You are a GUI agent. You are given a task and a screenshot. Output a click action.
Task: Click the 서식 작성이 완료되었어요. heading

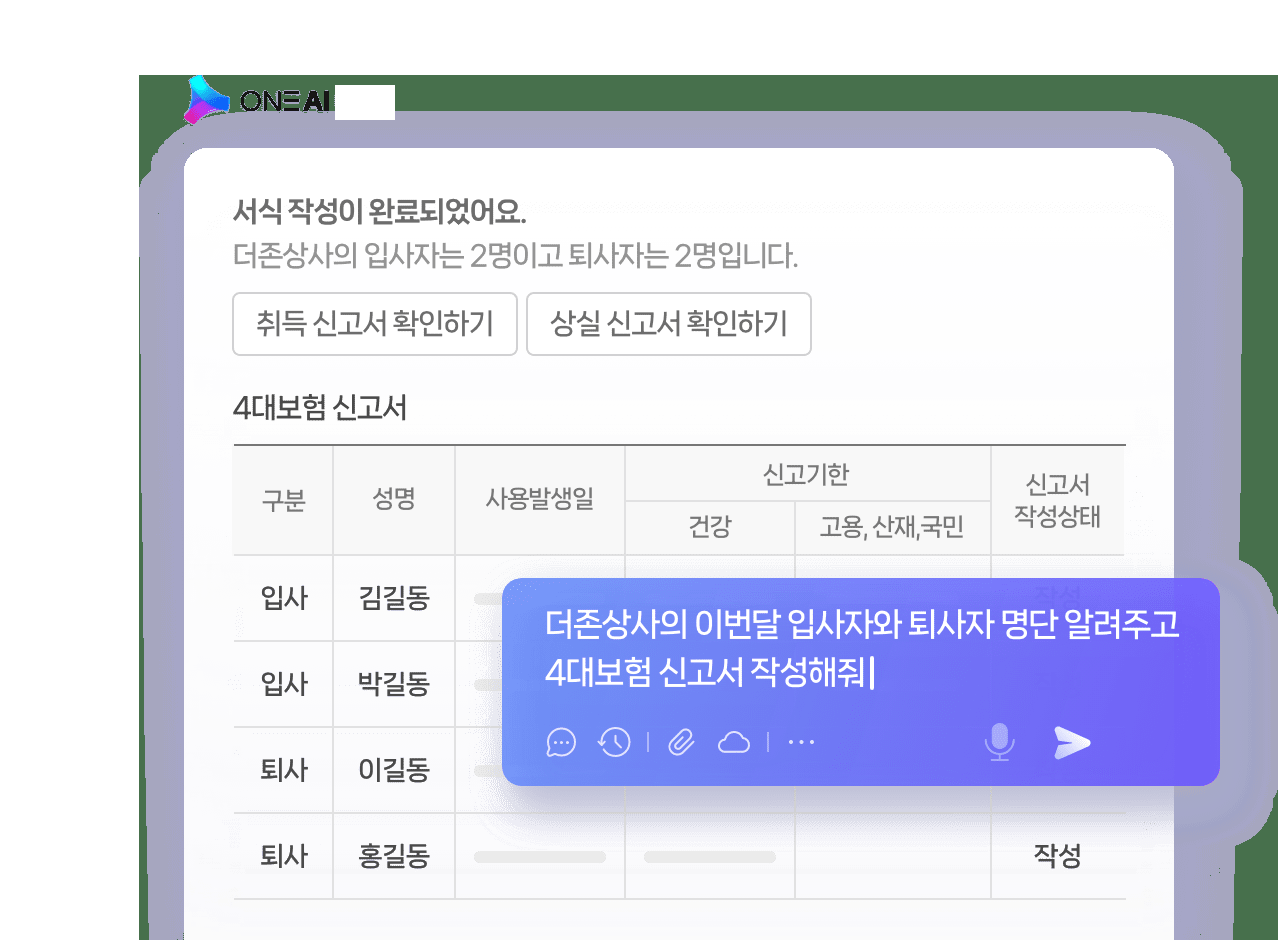(380, 213)
